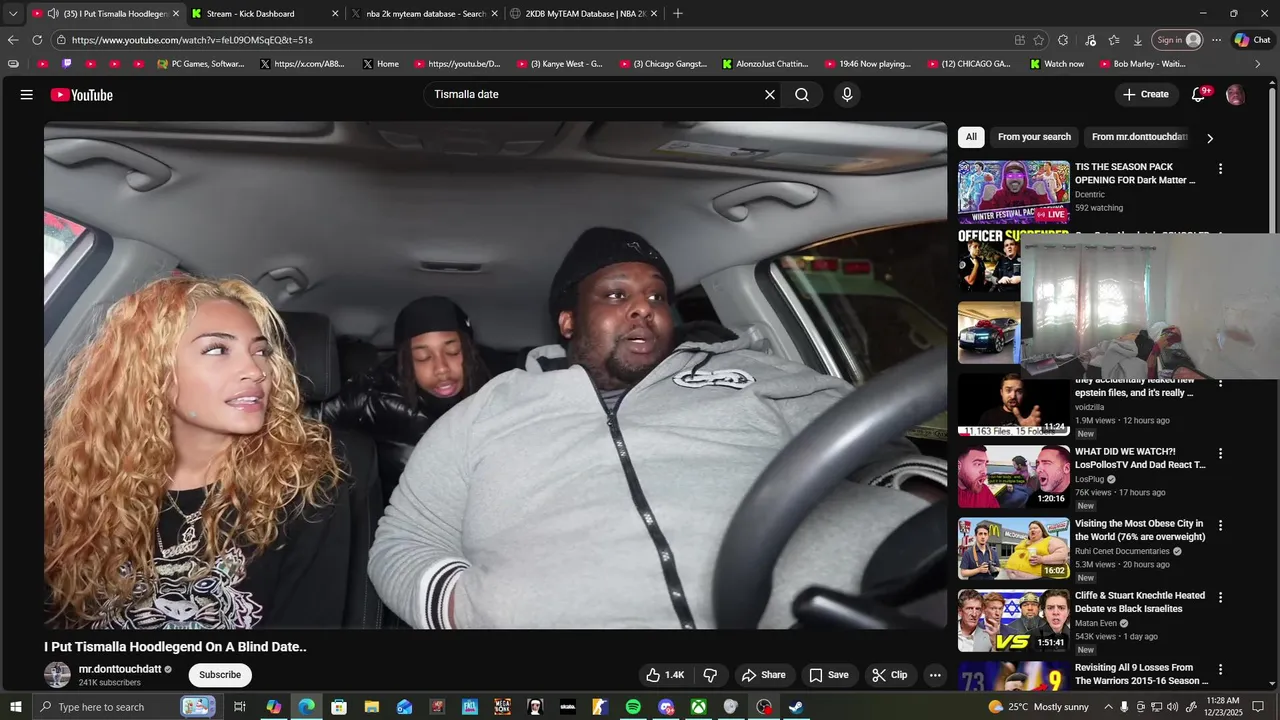
Task: Save the video to a playlist
Action: coord(829,675)
